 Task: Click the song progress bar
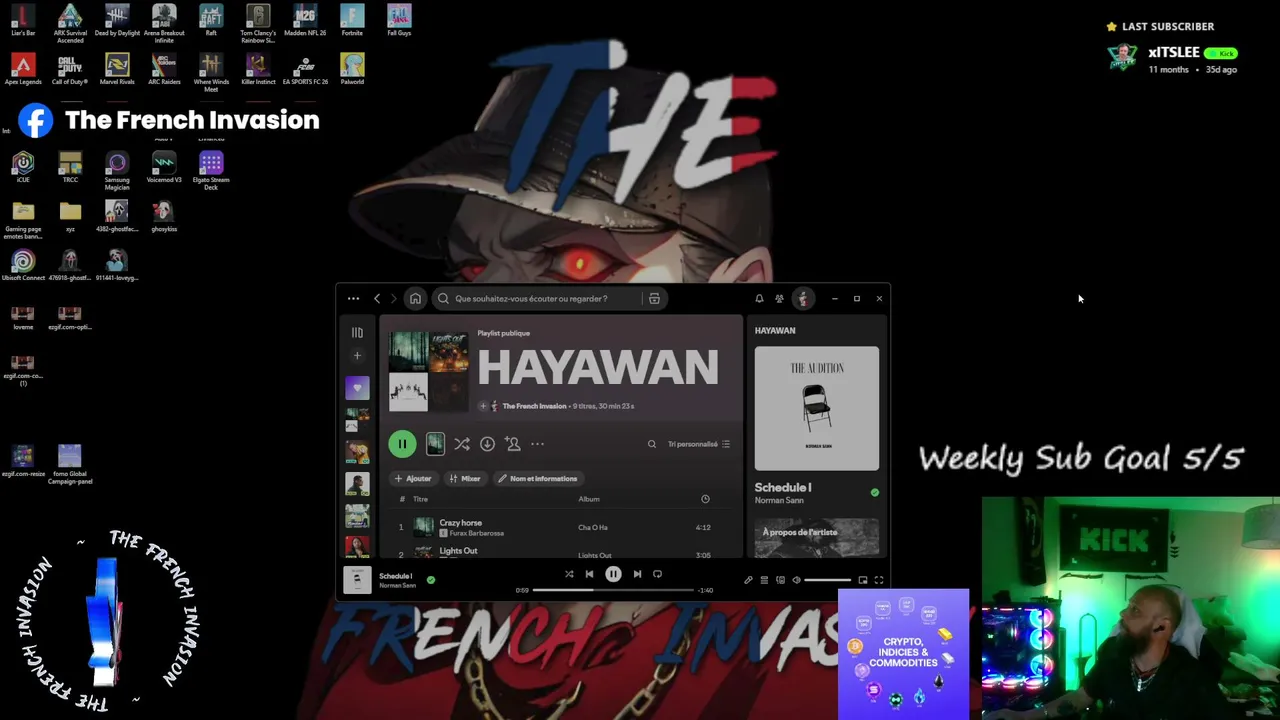[x=613, y=590]
